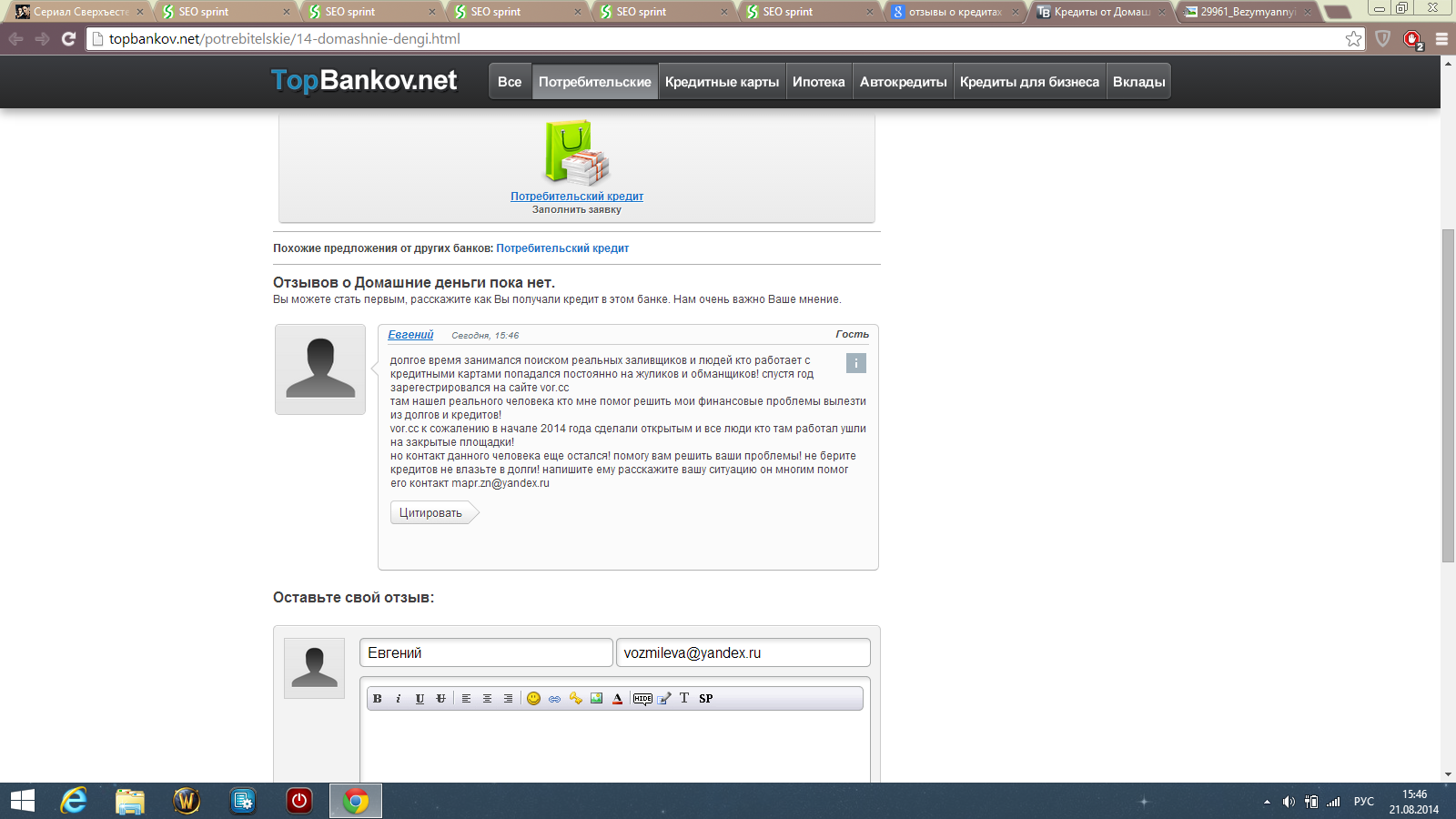Open the text color picker
The image size is (1456, 819).
pyautogui.click(x=617, y=699)
